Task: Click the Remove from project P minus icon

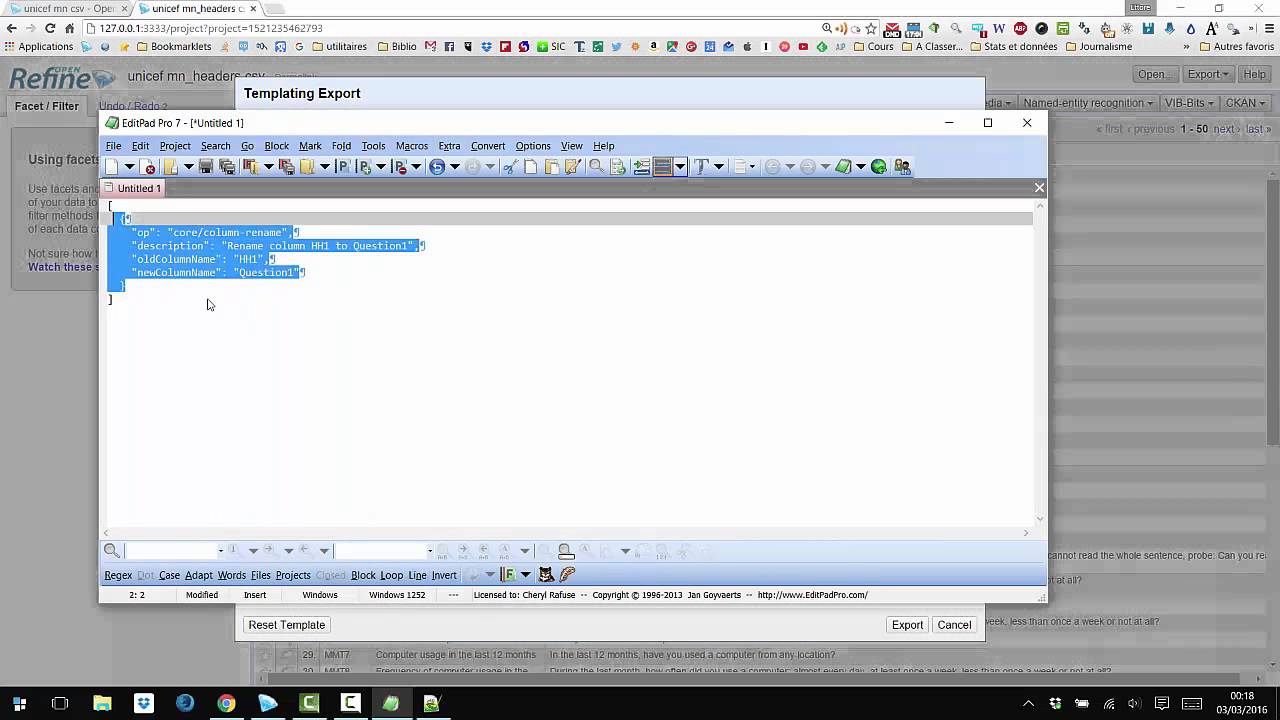Action: (x=400, y=167)
